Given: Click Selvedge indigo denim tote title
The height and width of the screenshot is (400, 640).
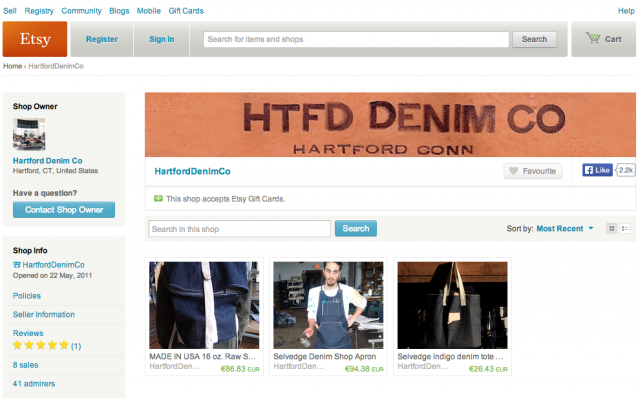Looking at the screenshot, I should [450, 356].
